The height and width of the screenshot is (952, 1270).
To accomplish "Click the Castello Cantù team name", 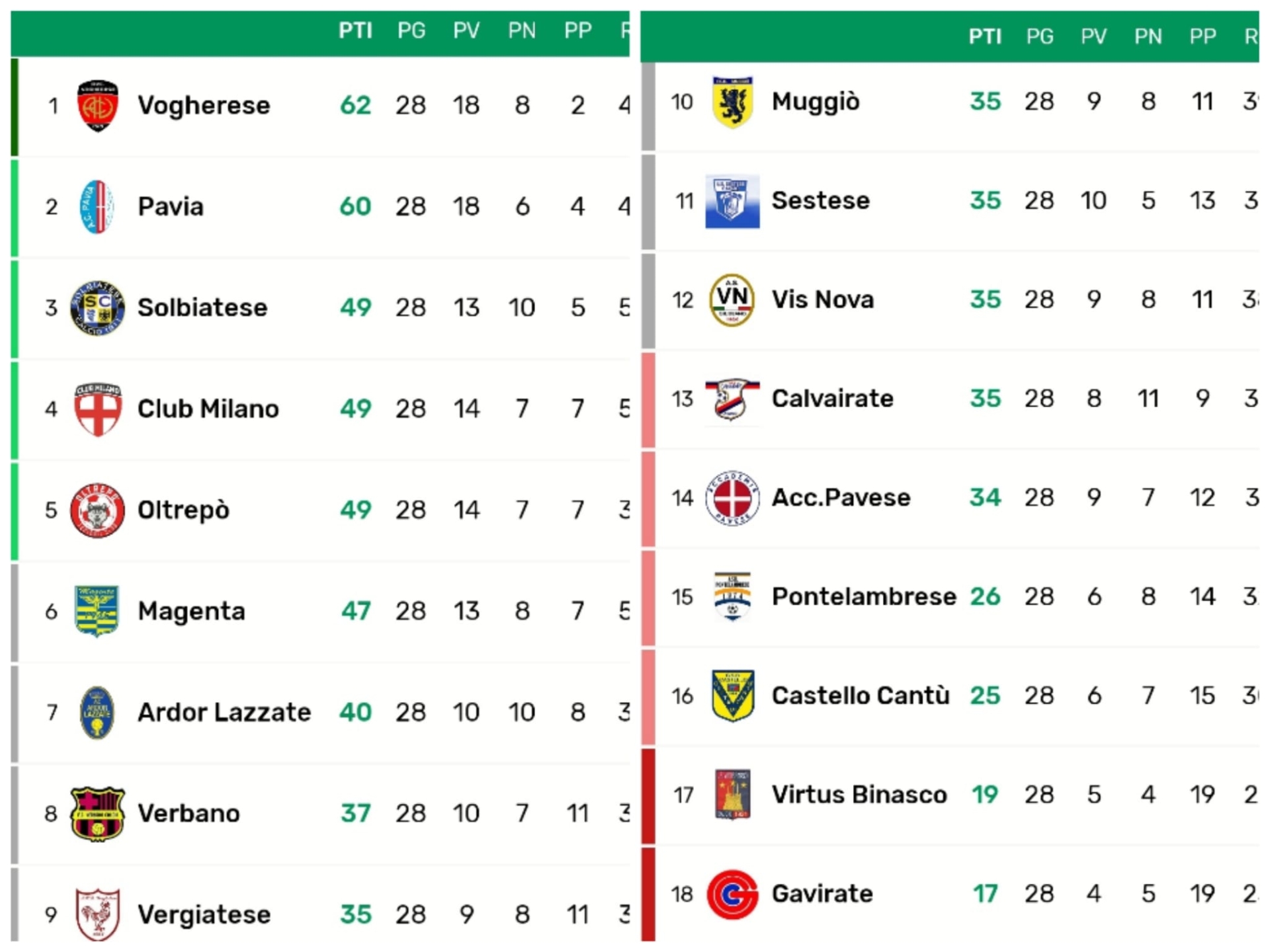I will pyautogui.click(x=861, y=696).
